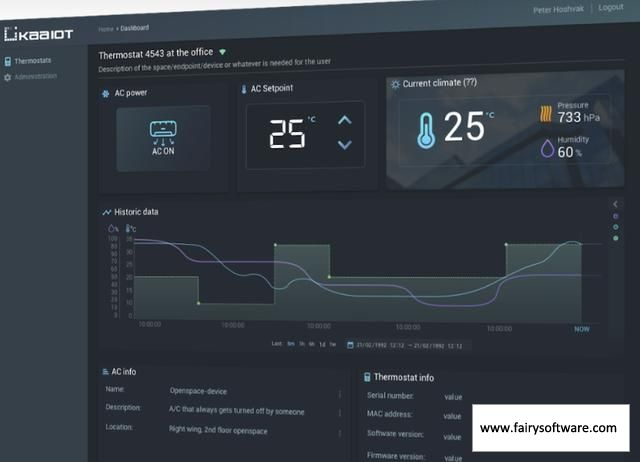Screen dimensions: 640x462
Task: Click the humidity percent axis icon
Action: point(113,229)
